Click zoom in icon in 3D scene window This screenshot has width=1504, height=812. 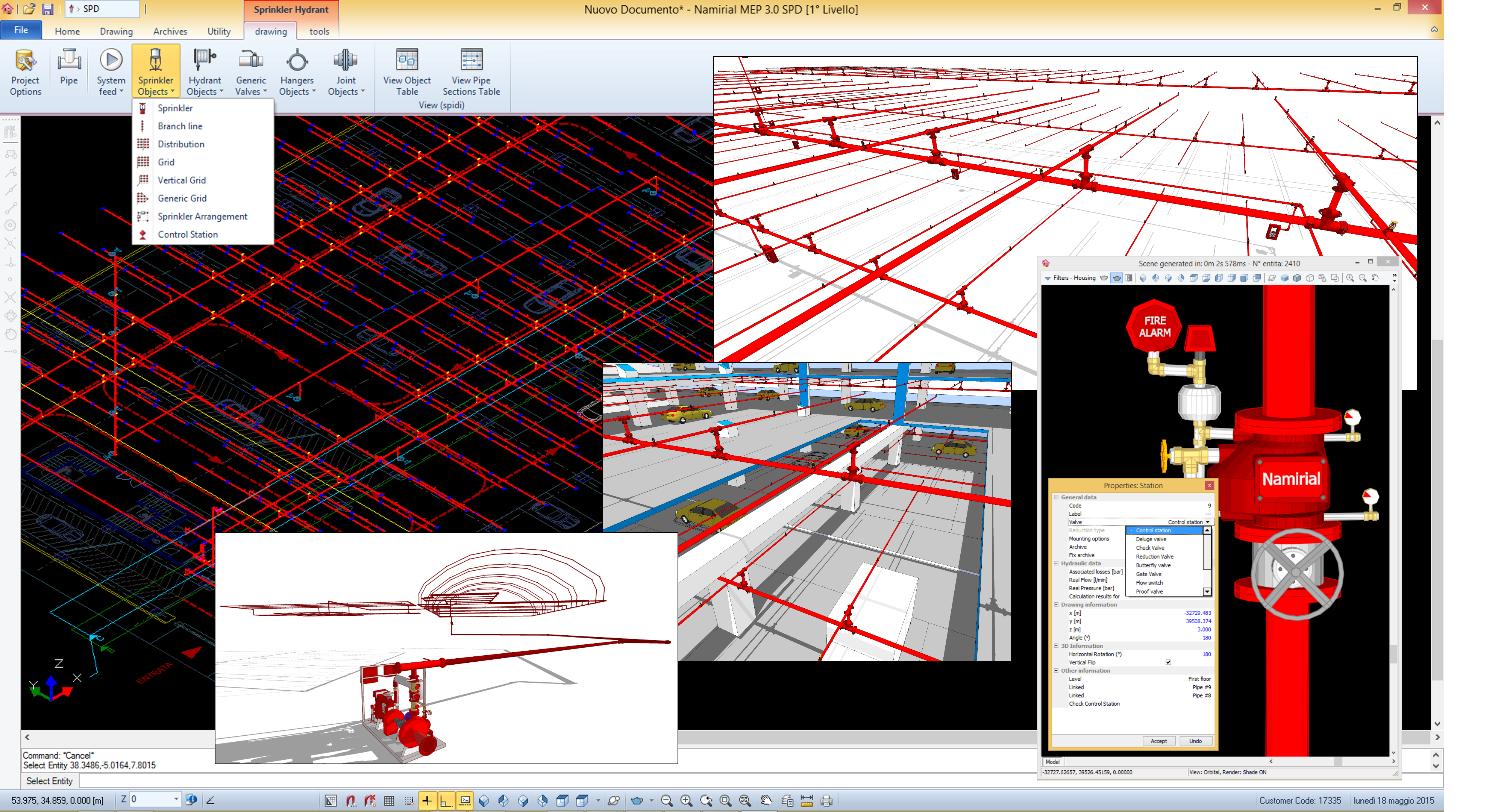1351,278
